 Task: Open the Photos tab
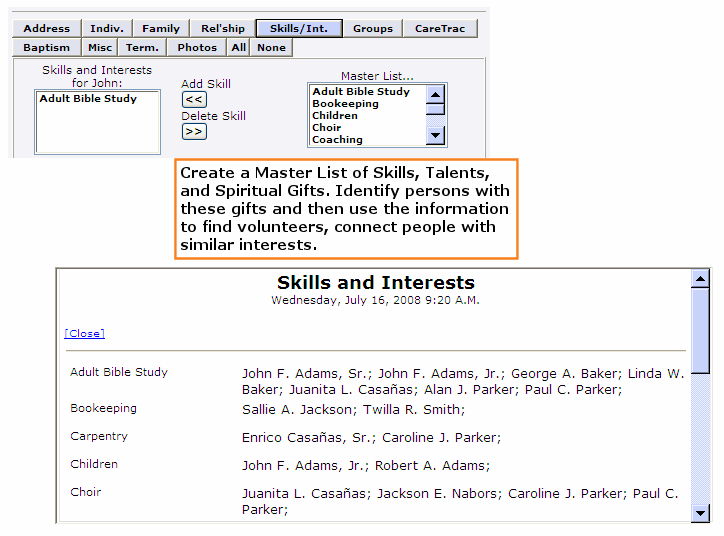click(197, 47)
